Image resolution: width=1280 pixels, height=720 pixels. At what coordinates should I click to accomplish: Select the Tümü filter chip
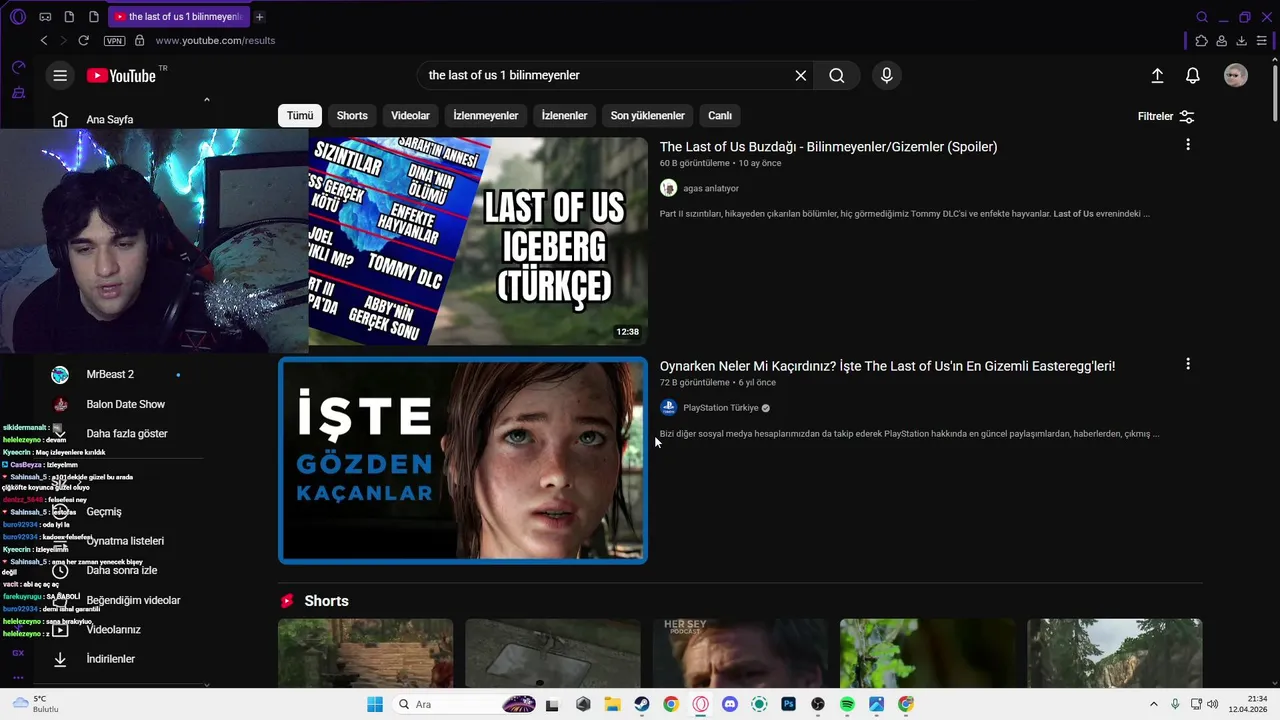coord(300,116)
